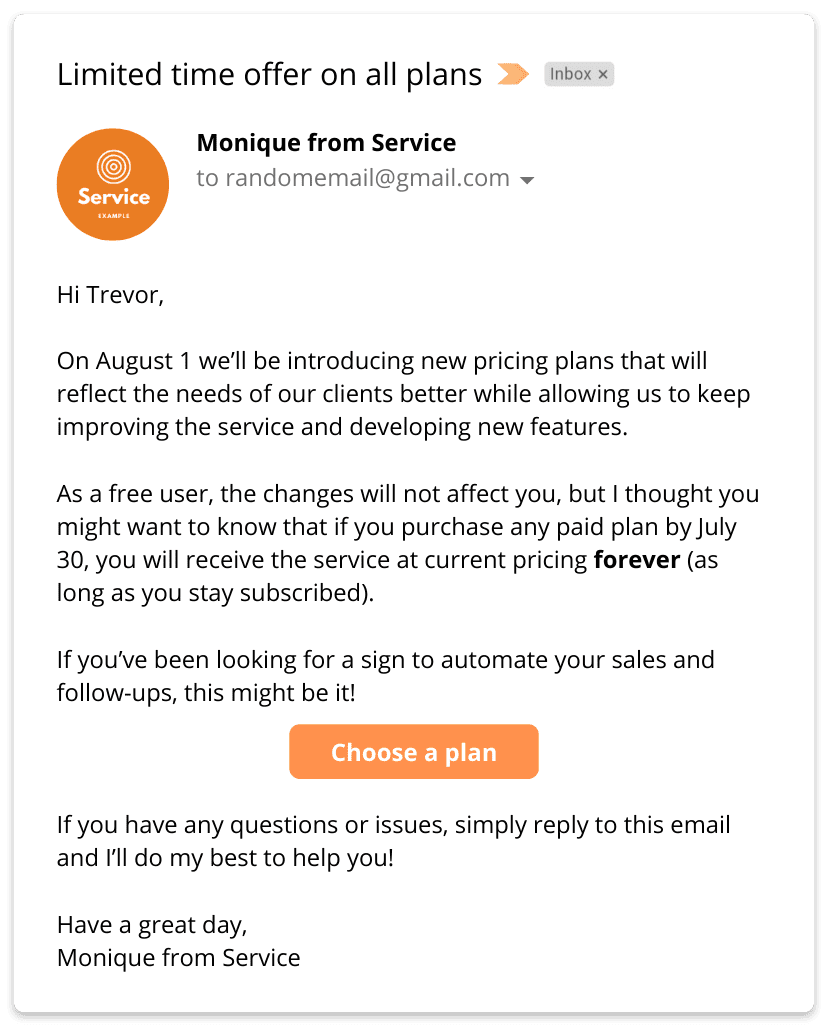Expand recipient details dropdown arrow
This screenshot has height=1026, width=828.
pyautogui.click(x=528, y=180)
